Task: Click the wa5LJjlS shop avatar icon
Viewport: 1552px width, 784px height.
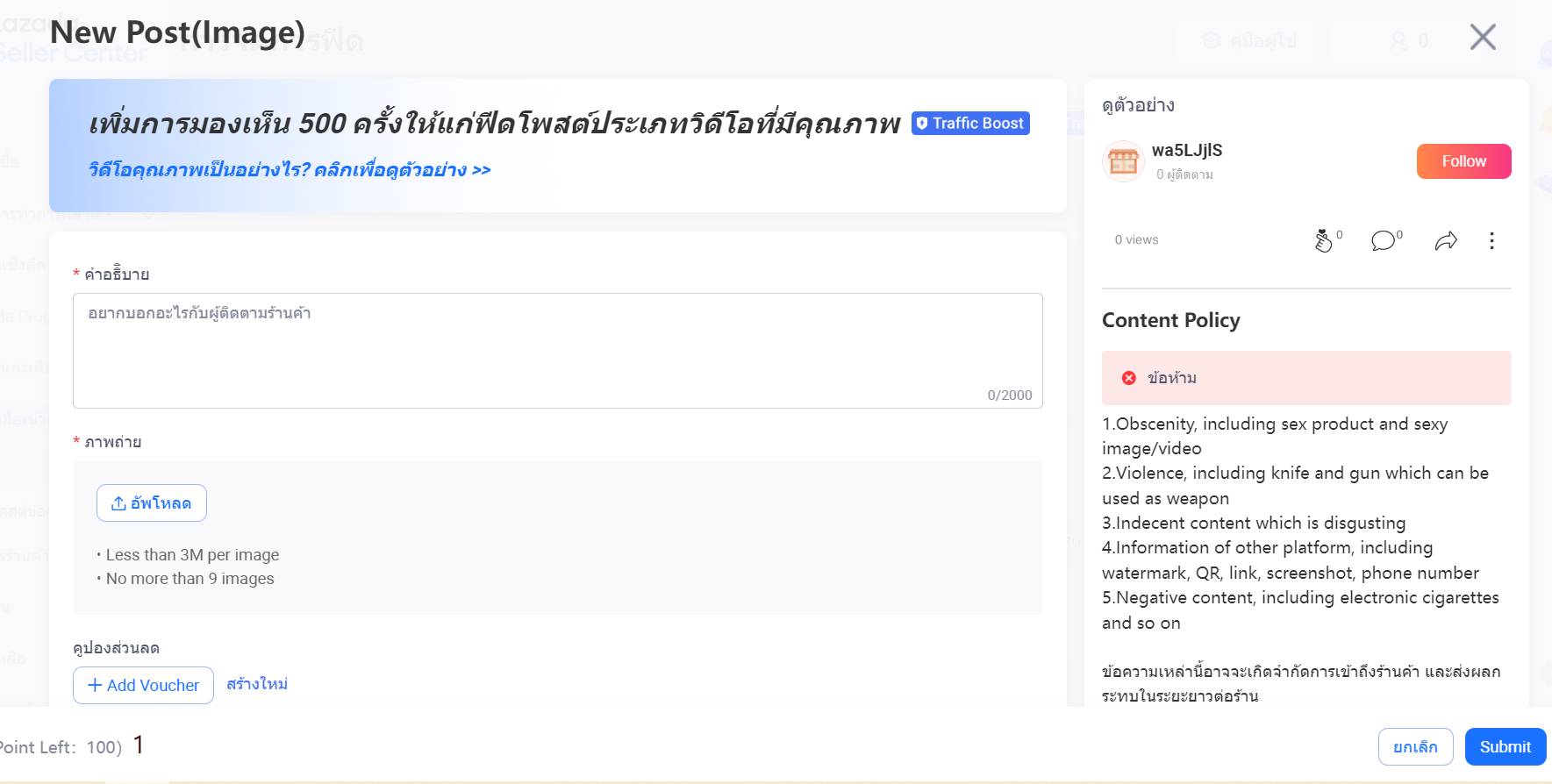Action: point(1123,161)
